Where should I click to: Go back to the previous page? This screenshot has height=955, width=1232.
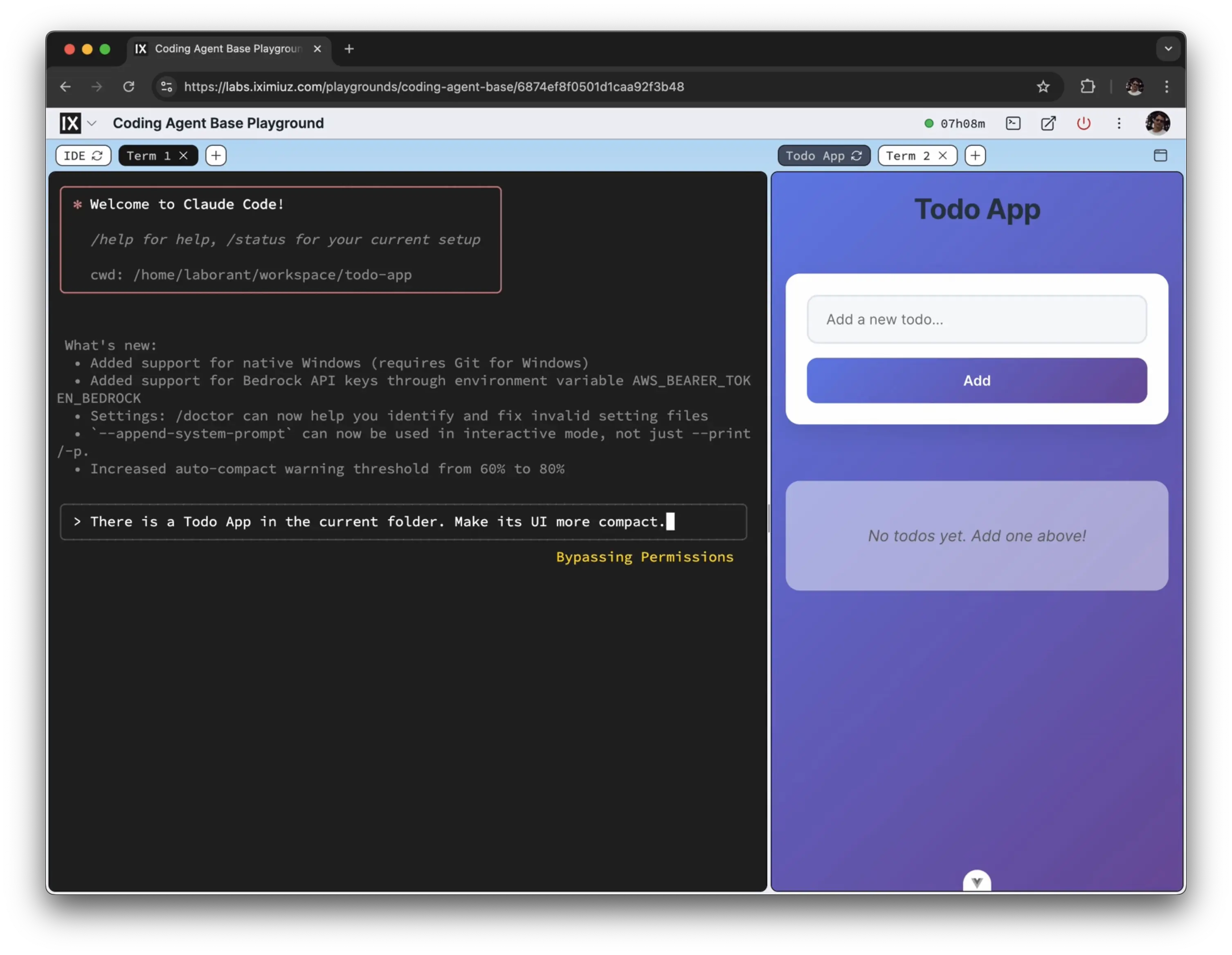65,86
